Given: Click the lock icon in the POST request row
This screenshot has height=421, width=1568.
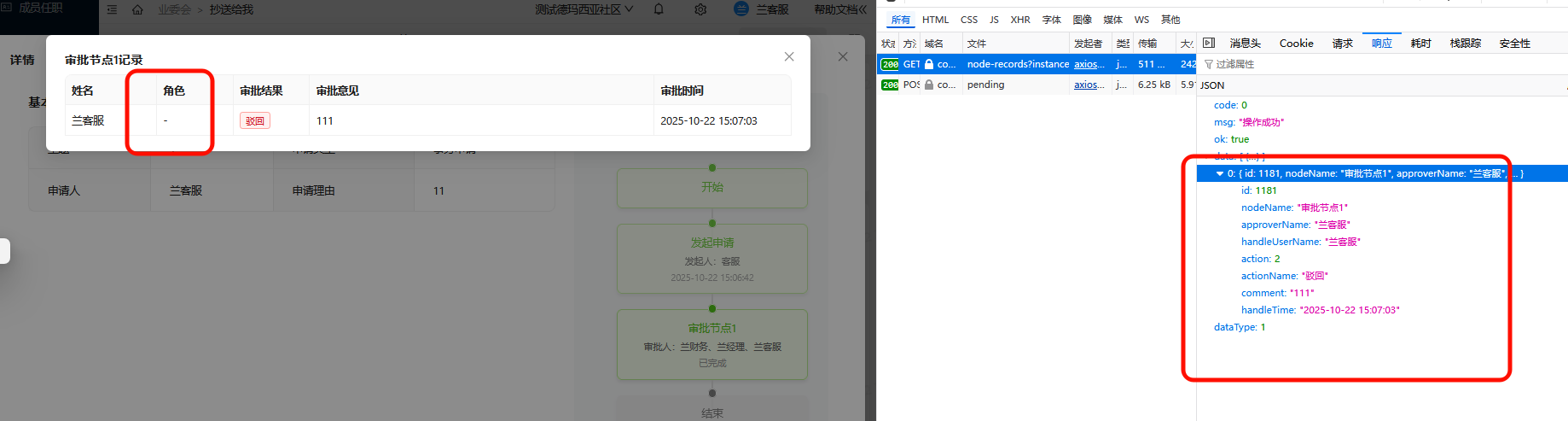Looking at the screenshot, I should pyautogui.click(x=929, y=85).
